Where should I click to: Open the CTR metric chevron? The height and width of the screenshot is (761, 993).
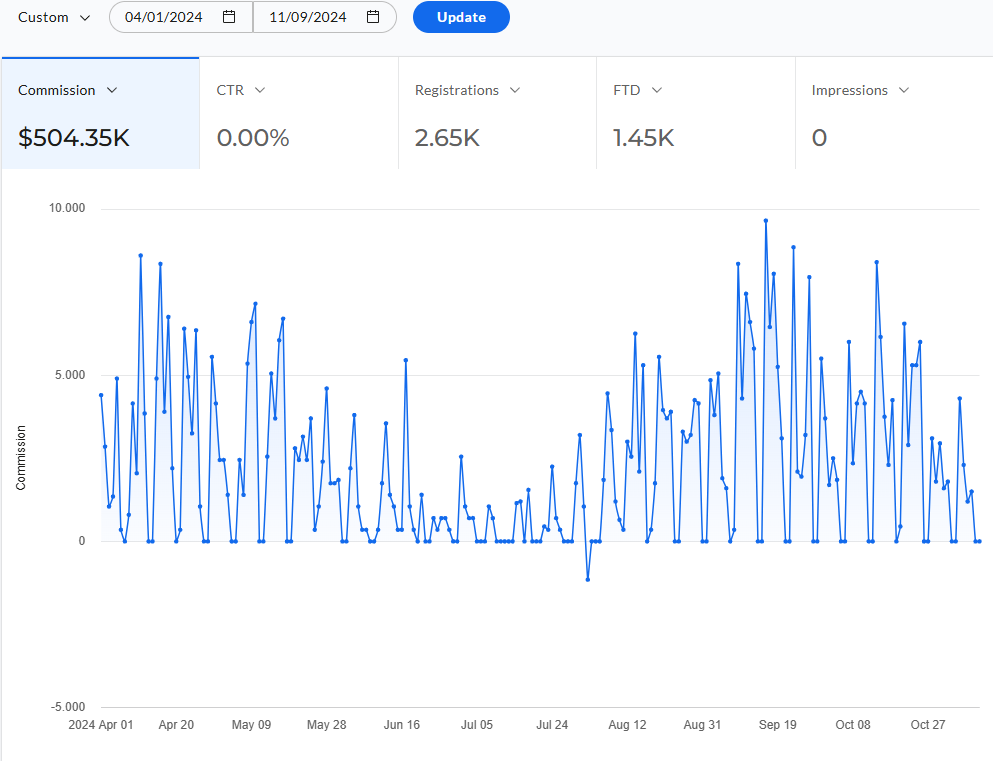[260, 91]
